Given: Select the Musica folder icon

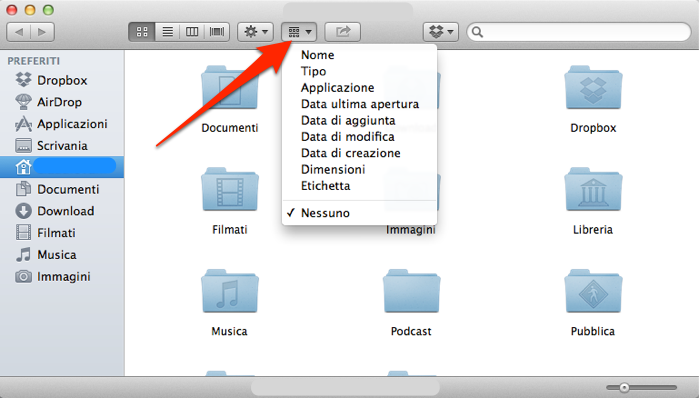Looking at the screenshot, I should (x=230, y=291).
